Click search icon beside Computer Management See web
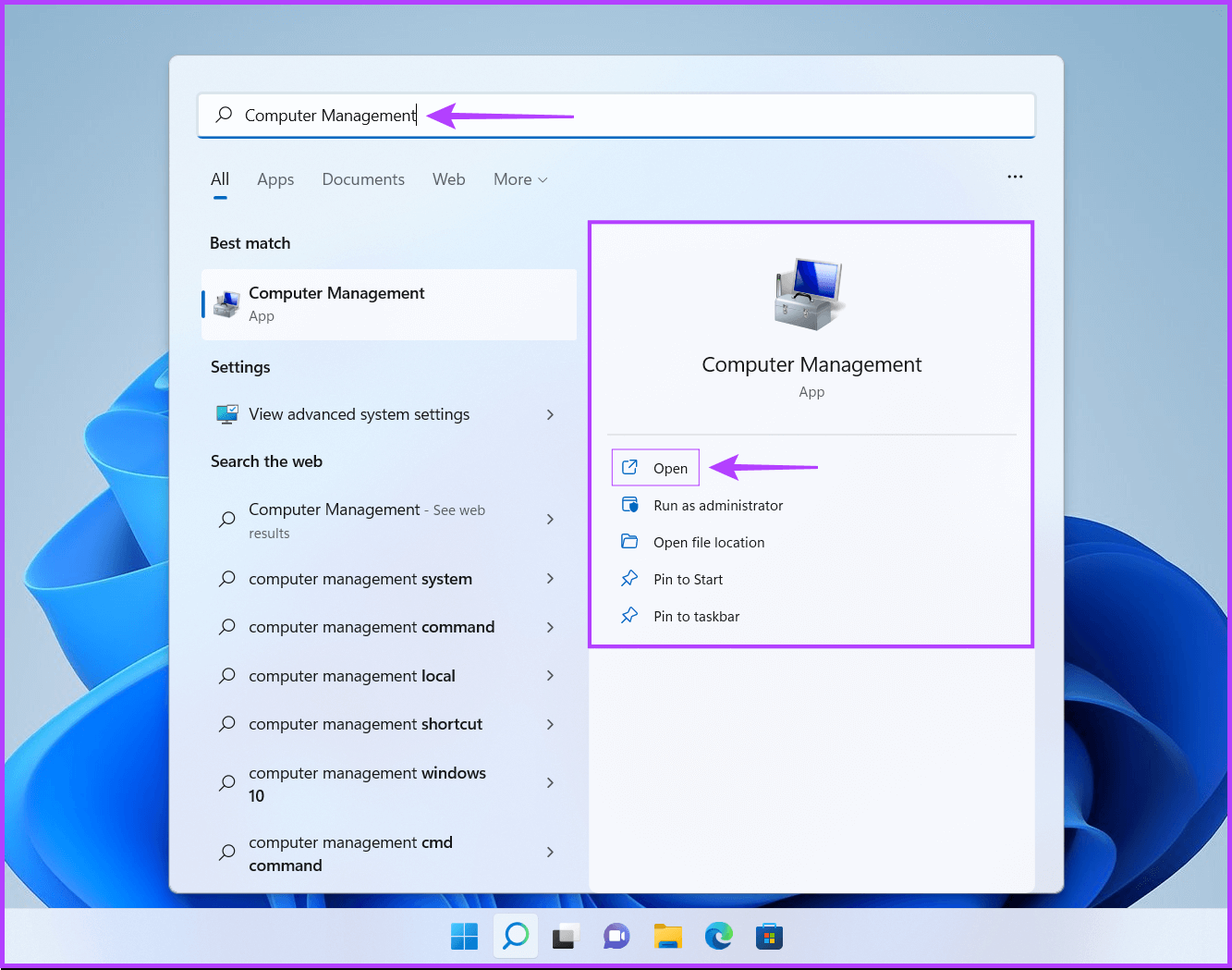 (x=226, y=520)
